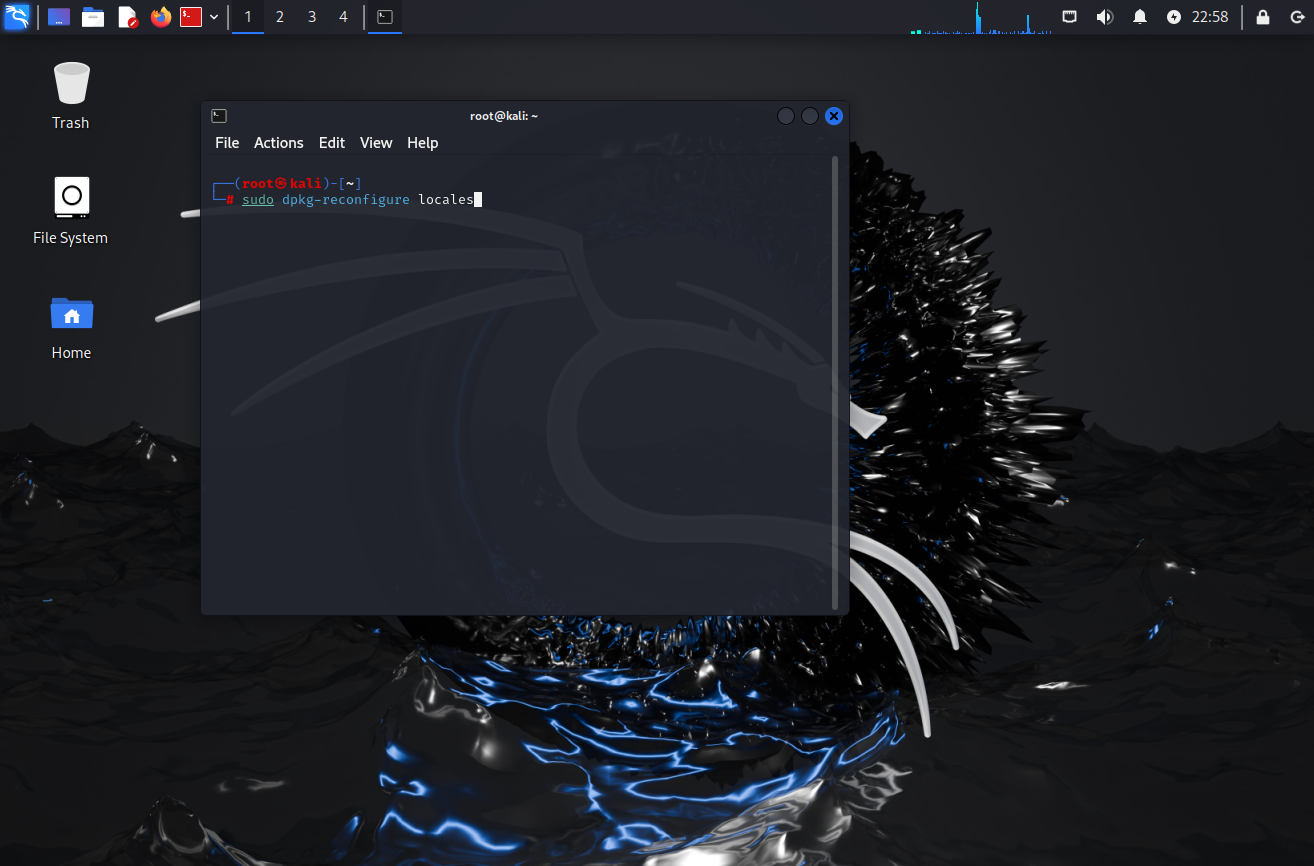The image size is (1314, 866).
Task: Open the File menu in terminal
Action: pyautogui.click(x=227, y=143)
